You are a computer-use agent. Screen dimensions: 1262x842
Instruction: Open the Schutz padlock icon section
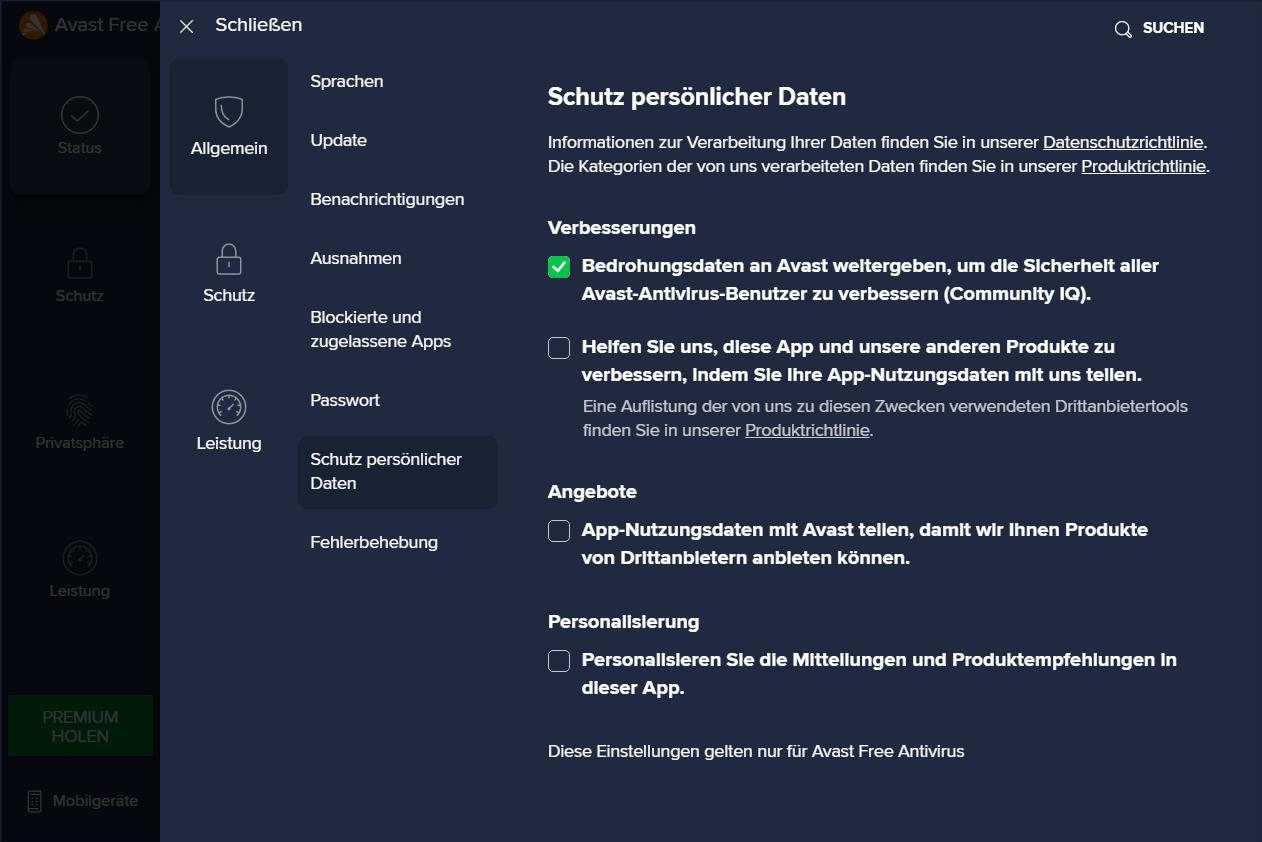229,259
